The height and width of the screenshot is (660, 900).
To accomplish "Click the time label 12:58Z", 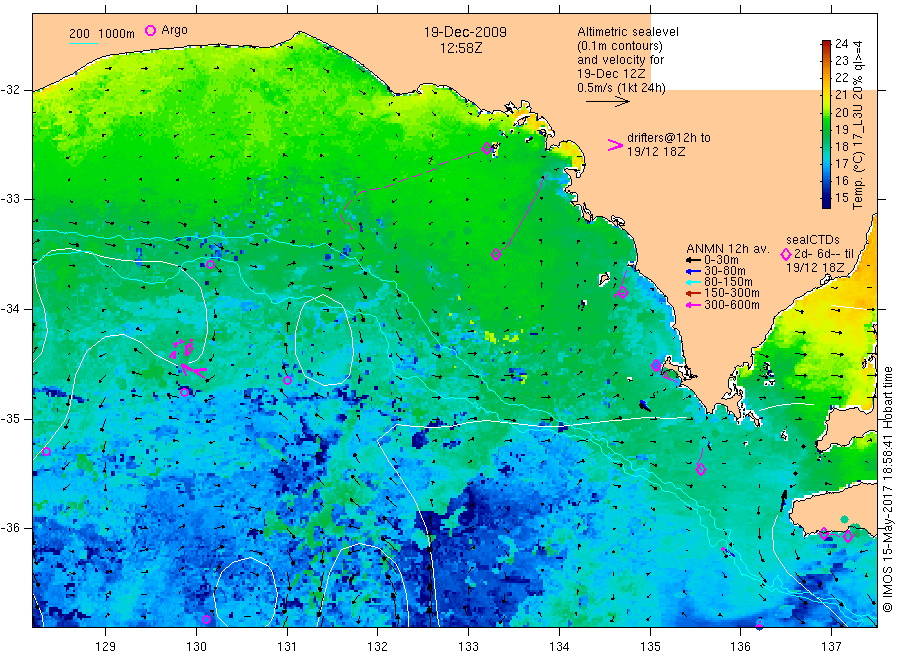I will (461, 48).
